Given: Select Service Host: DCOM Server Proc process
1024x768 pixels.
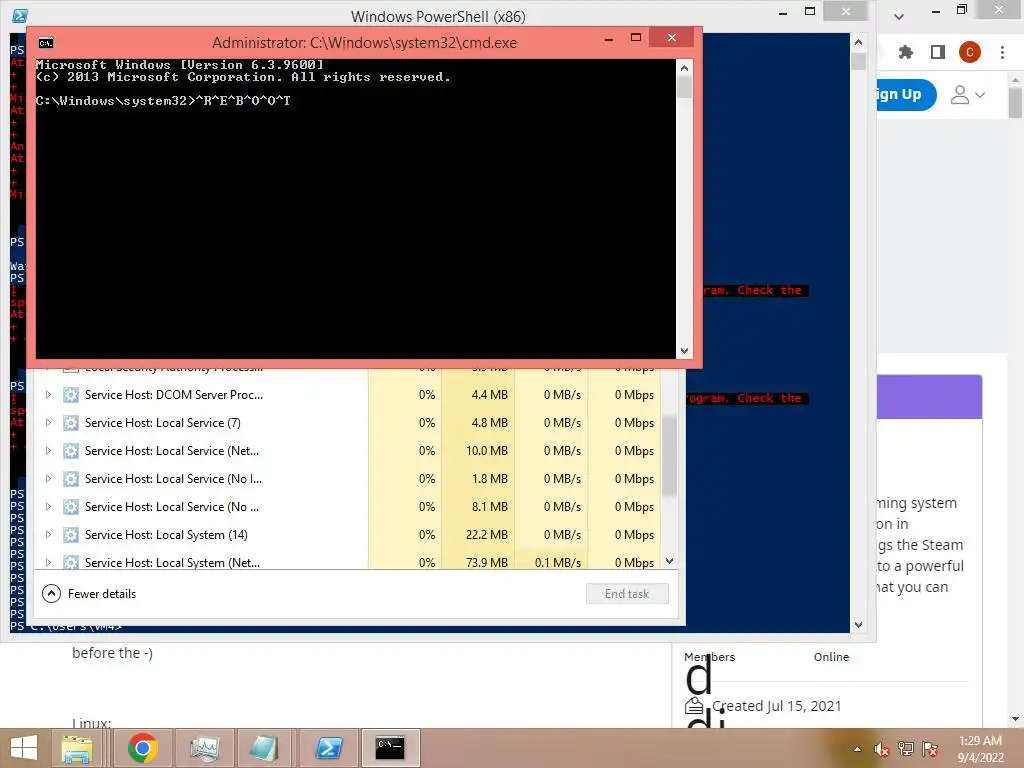Looking at the screenshot, I should 174,394.
